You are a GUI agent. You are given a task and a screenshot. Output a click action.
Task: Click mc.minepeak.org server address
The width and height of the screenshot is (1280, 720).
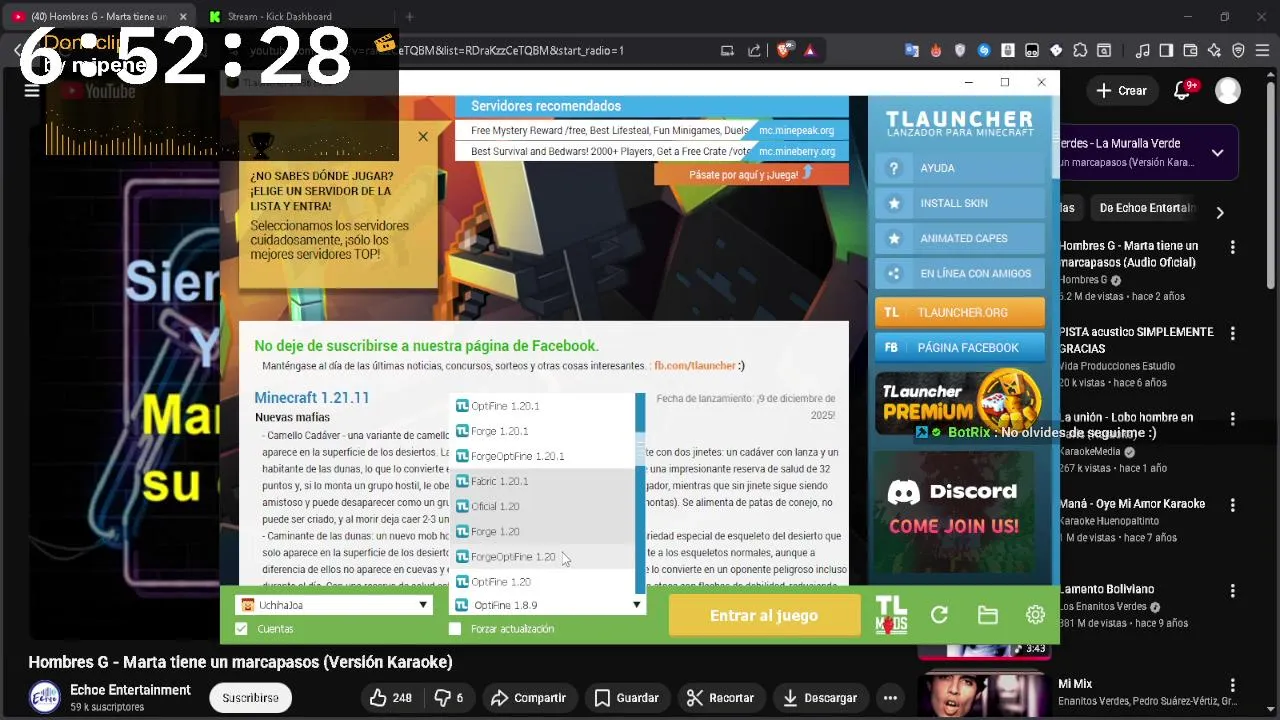[796, 130]
